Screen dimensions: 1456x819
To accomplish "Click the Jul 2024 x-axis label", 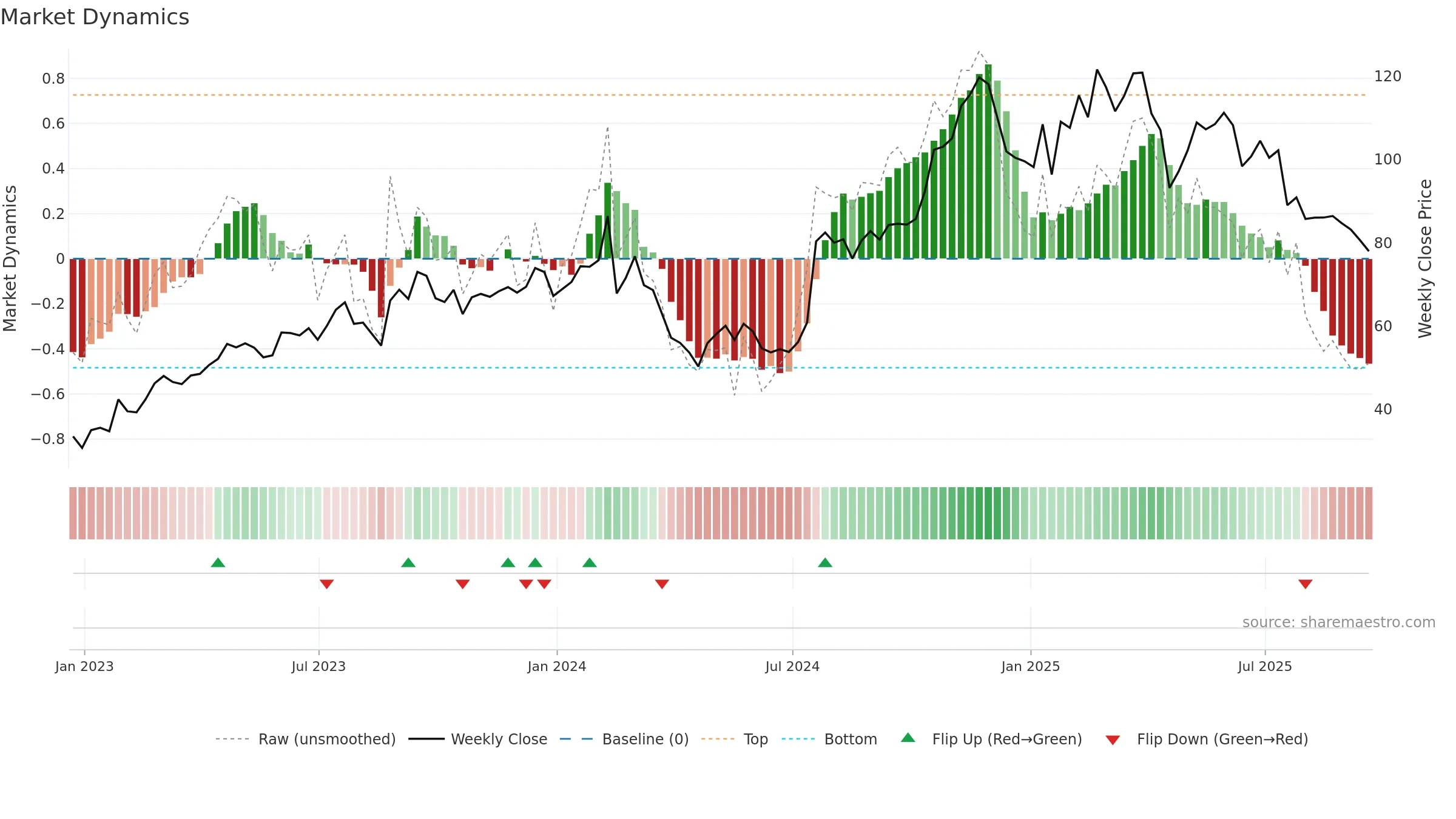I will (x=792, y=667).
